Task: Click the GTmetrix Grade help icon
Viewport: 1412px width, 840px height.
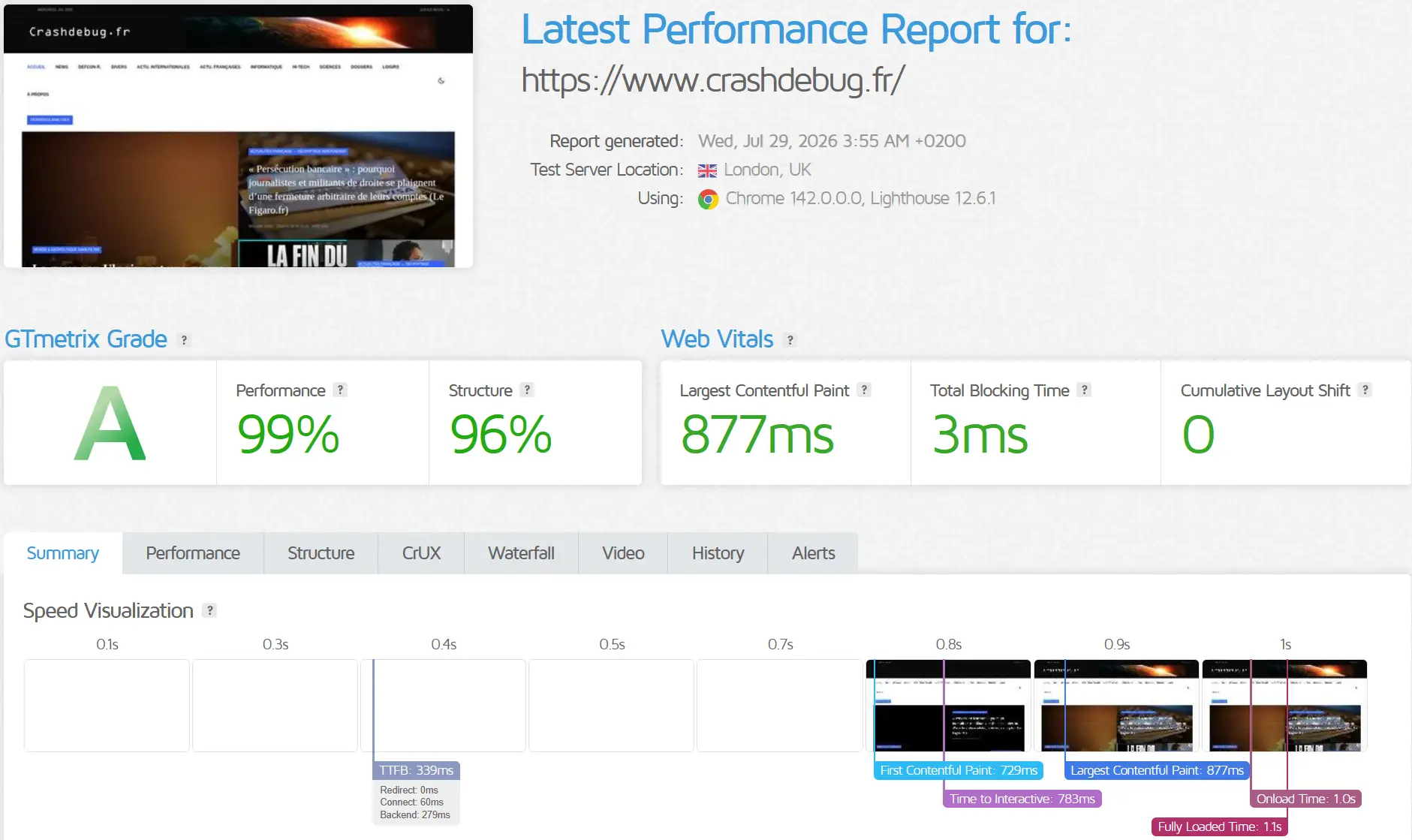Action: point(184,340)
